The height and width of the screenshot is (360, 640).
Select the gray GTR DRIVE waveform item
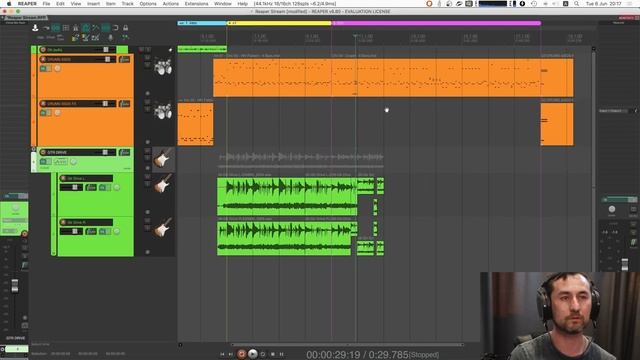click(x=301, y=159)
